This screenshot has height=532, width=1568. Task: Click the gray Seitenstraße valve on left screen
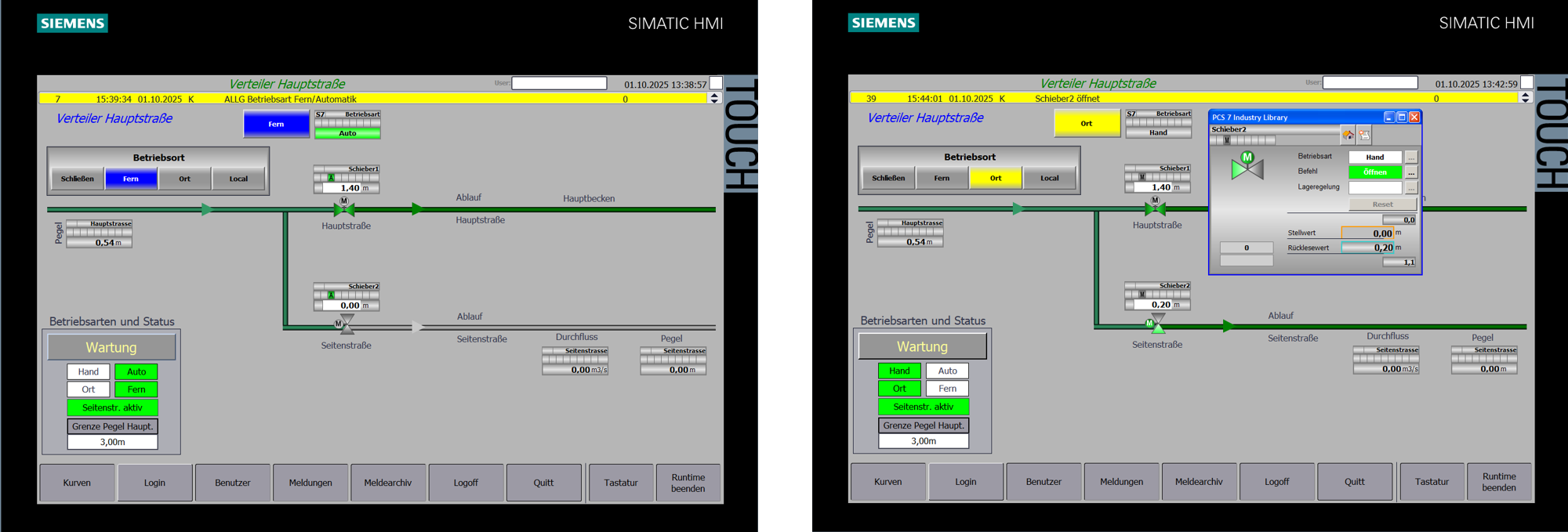pos(346,324)
